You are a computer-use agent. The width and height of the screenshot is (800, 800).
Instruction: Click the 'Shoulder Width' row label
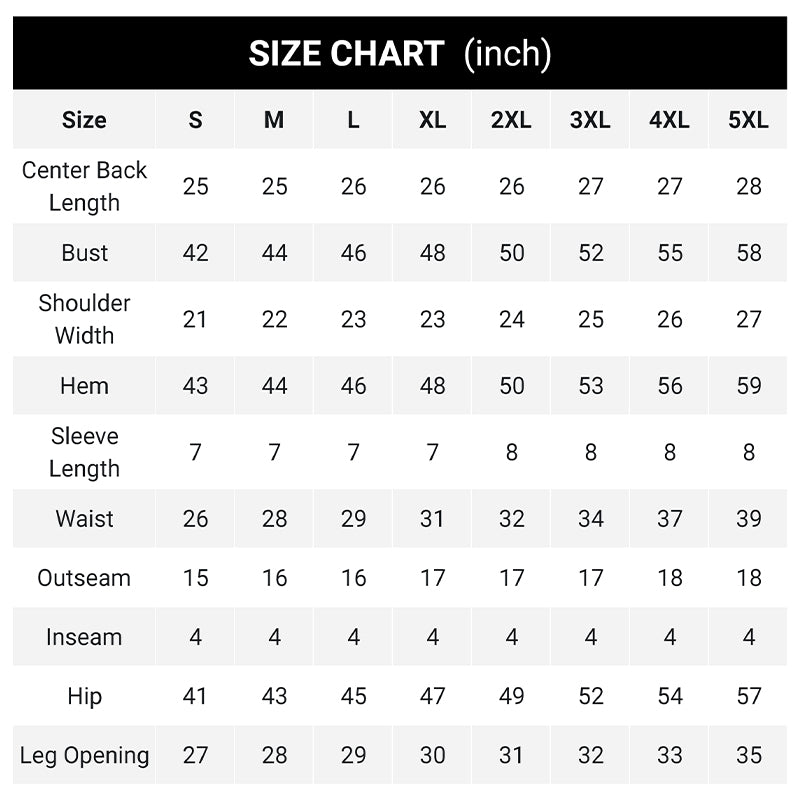click(84, 319)
